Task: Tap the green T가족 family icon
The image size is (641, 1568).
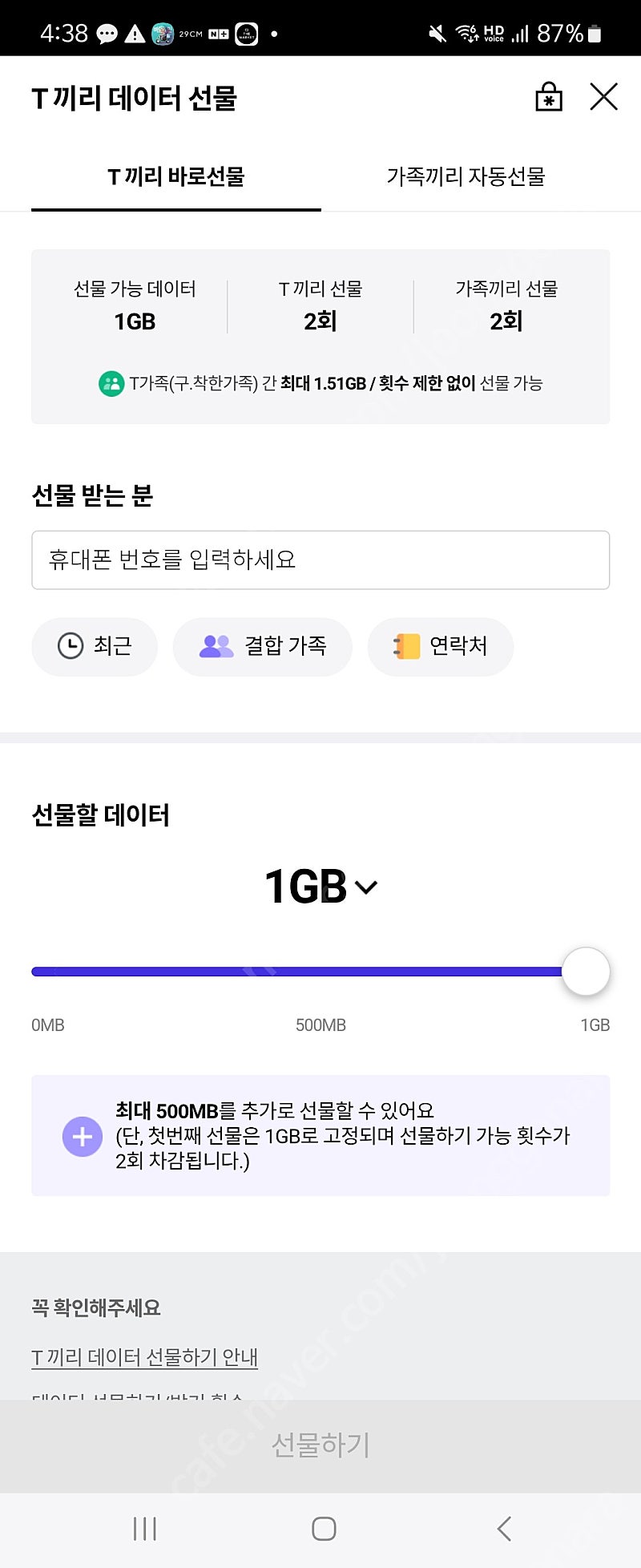Action: click(111, 384)
